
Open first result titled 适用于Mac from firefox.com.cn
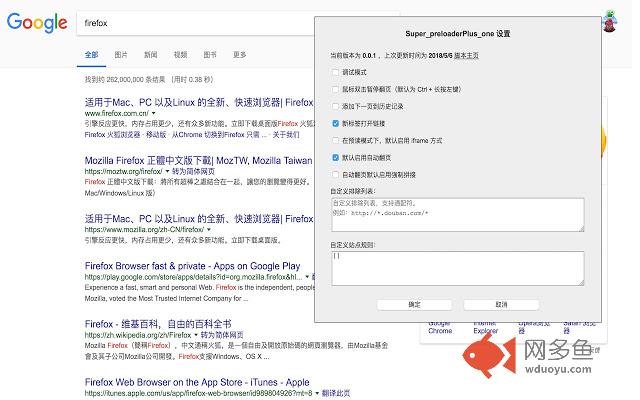click(x=199, y=102)
